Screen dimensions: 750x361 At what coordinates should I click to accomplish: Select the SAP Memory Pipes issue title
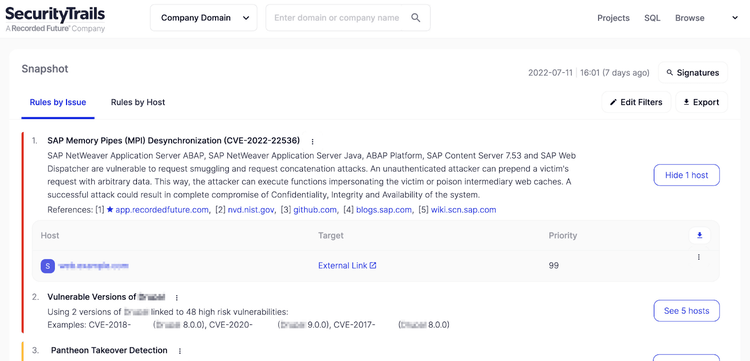pyautogui.click(x=174, y=141)
